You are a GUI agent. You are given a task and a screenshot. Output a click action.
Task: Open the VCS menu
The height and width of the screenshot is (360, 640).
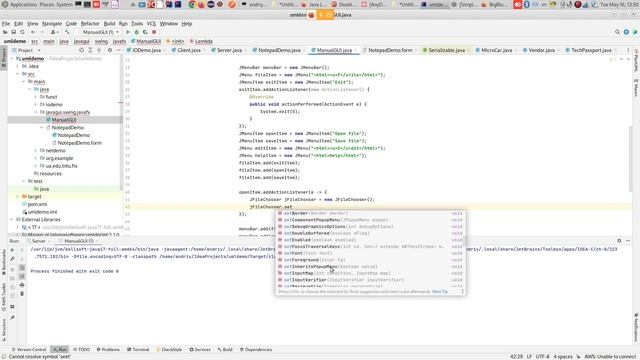click(x=151, y=24)
